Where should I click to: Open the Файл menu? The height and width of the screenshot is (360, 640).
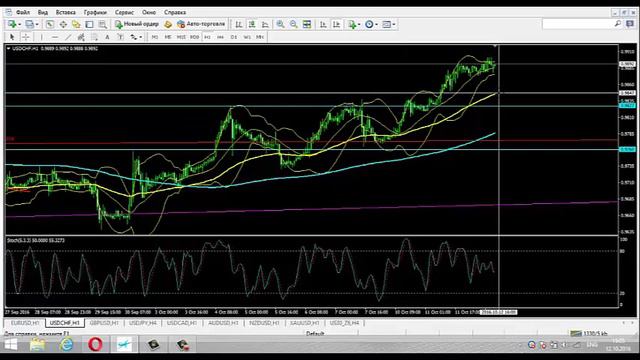point(23,13)
